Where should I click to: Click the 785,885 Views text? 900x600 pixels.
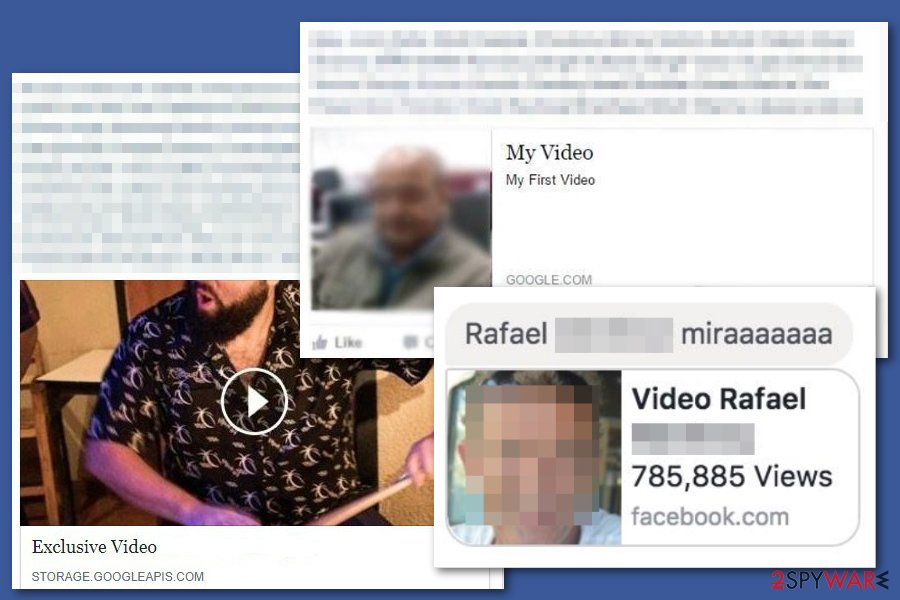(x=732, y=476)
